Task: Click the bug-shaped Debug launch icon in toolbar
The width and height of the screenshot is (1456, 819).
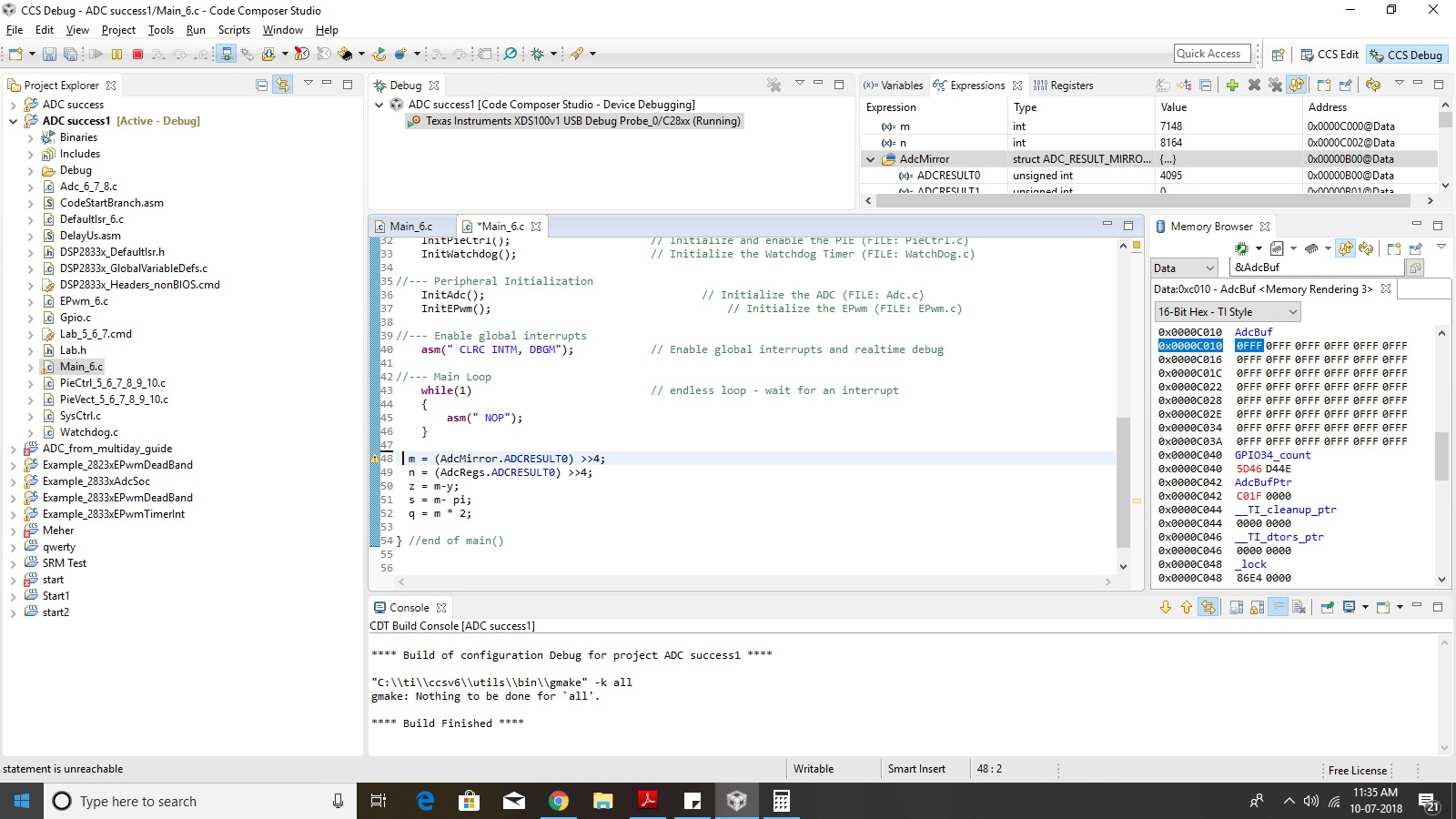Action: click(538, 55)
